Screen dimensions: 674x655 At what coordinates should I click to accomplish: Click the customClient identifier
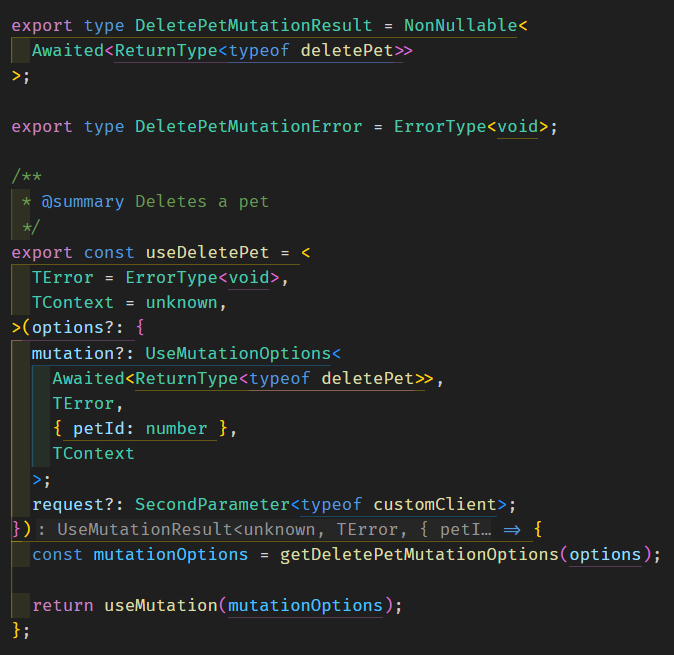(435, 505)
